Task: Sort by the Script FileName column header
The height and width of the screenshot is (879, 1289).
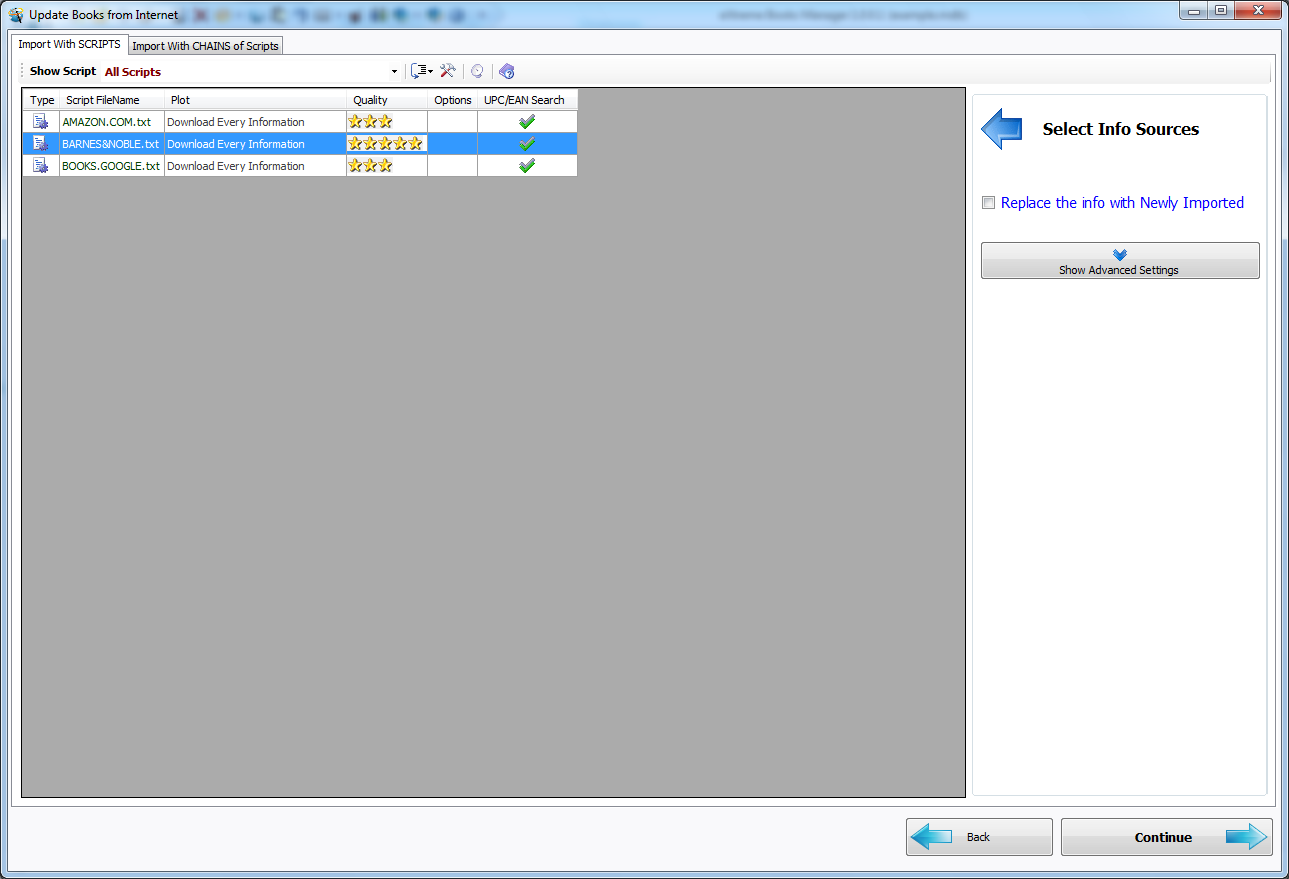Action: [x=112, y=100]
